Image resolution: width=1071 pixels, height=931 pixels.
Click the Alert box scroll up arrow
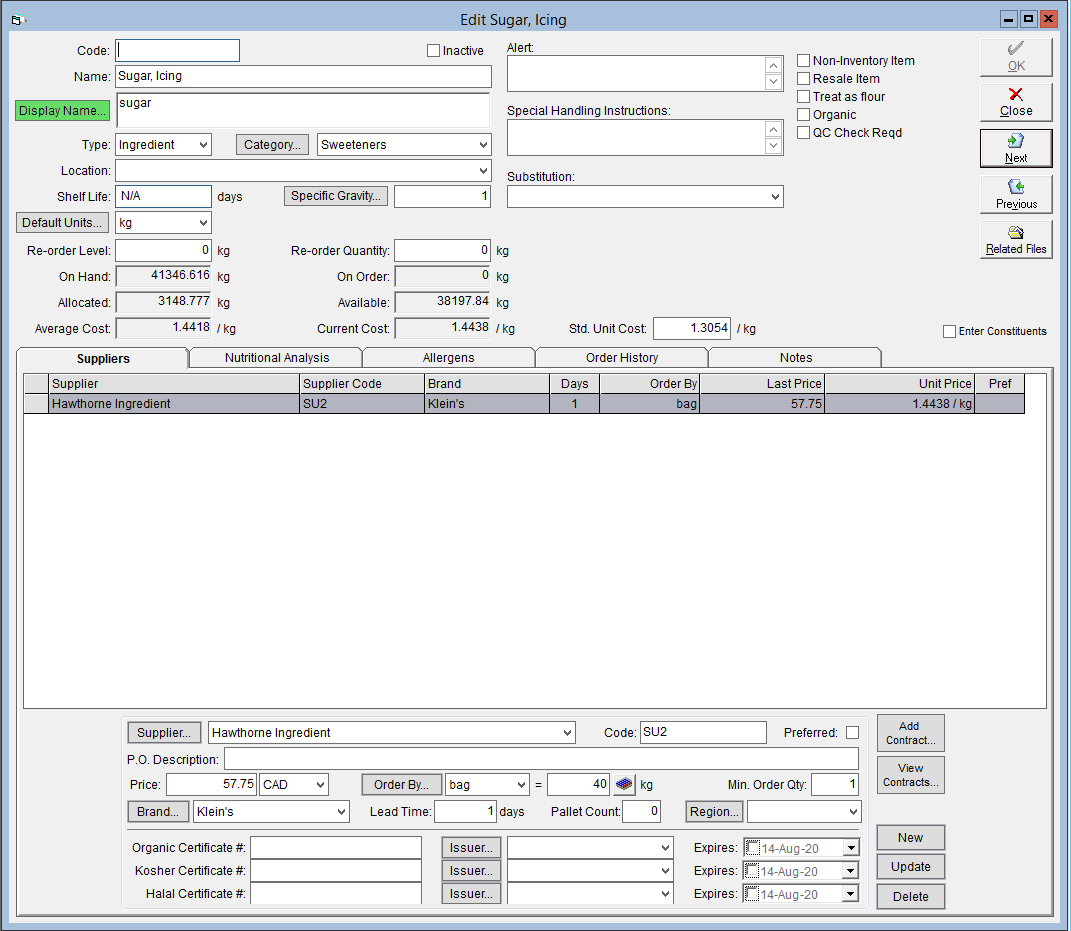pyautogui.click(x=773, y=65)
